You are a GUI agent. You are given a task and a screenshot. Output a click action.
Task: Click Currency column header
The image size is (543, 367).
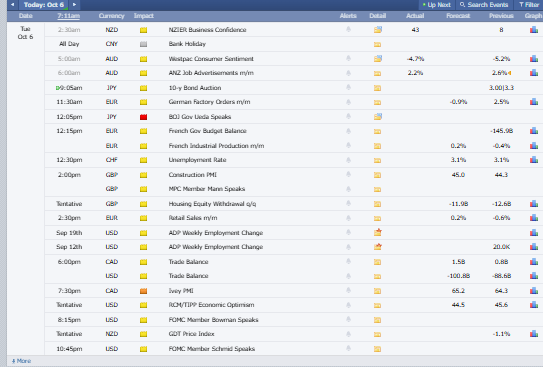pyautogui.click(x=112, y=16)
